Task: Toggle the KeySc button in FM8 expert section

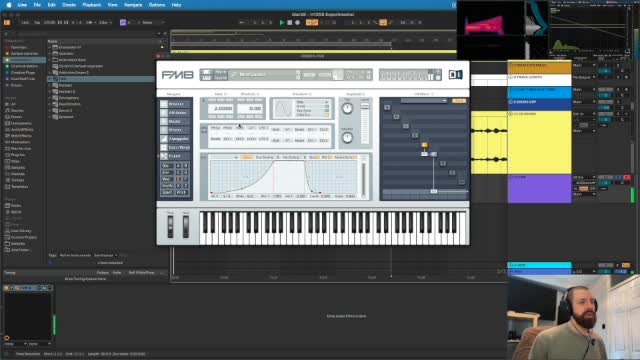Action: (167, 186)
